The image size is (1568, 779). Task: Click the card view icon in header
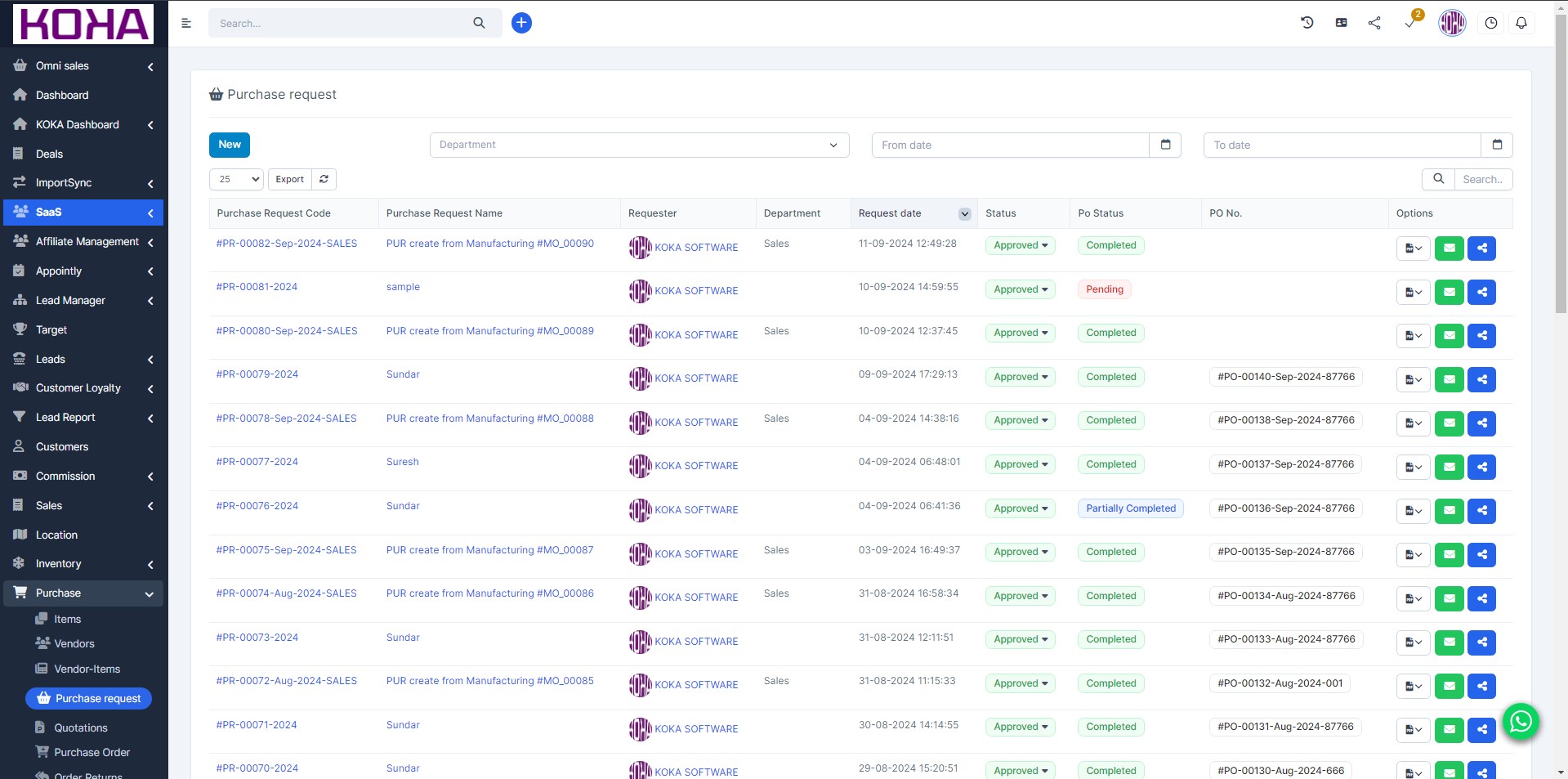coord(1341,23)
